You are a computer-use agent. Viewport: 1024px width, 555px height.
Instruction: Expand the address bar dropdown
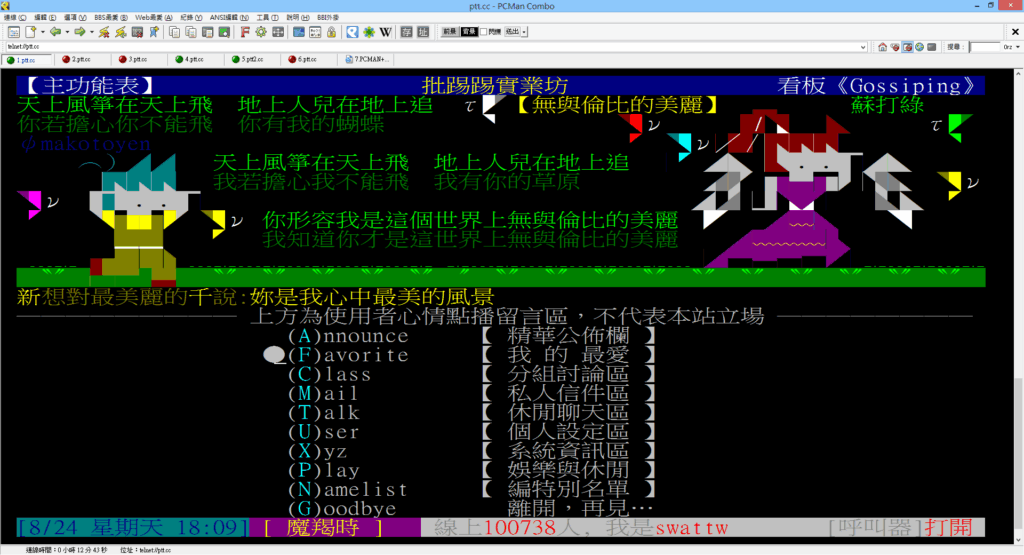tap(863, 47)
